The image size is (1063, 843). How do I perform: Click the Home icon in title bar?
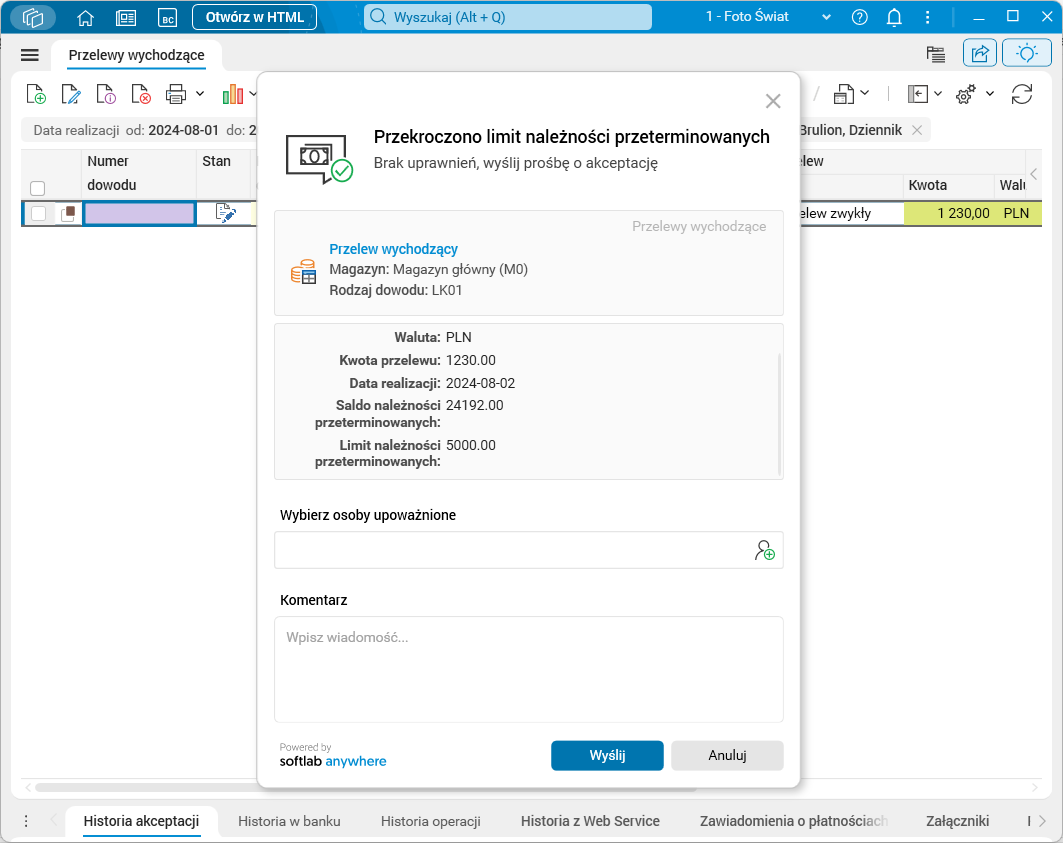85,18
